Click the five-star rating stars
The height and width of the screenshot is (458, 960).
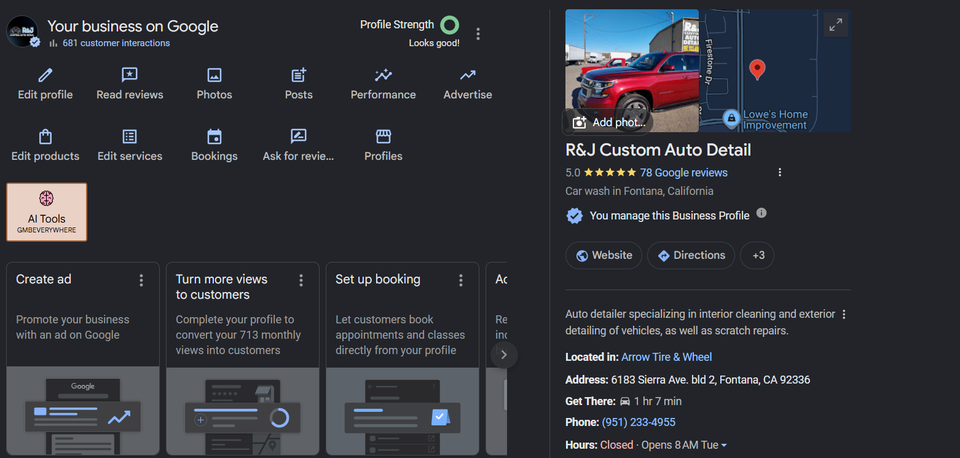tap(610, 173)
